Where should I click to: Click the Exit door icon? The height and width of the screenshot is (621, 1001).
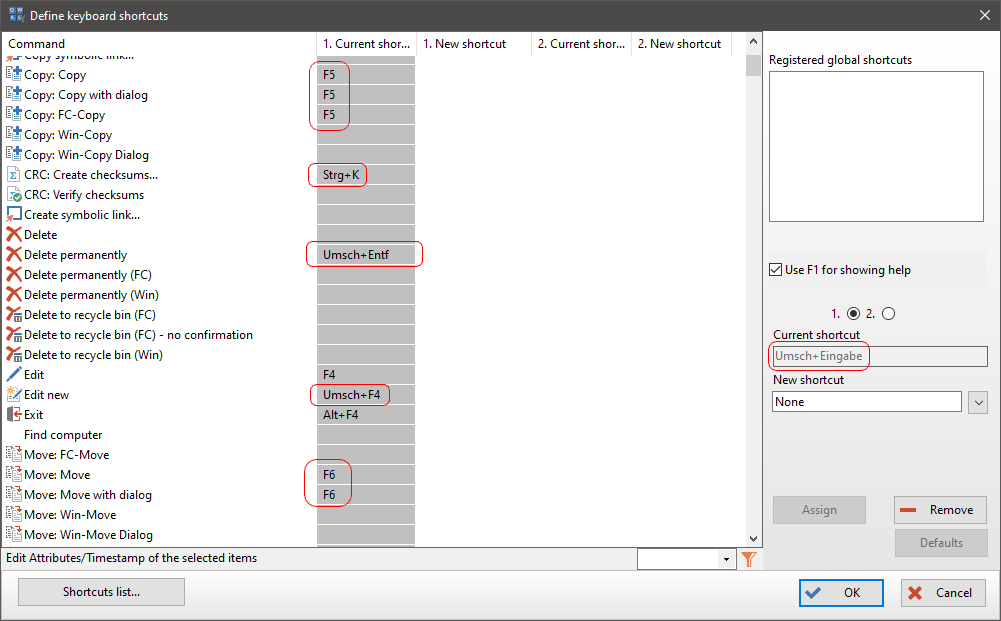click(14, 415)
